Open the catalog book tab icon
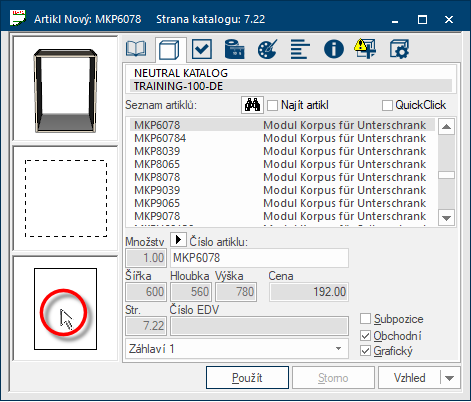This screenshot has height=402, width=471. (x=136, y=49)
